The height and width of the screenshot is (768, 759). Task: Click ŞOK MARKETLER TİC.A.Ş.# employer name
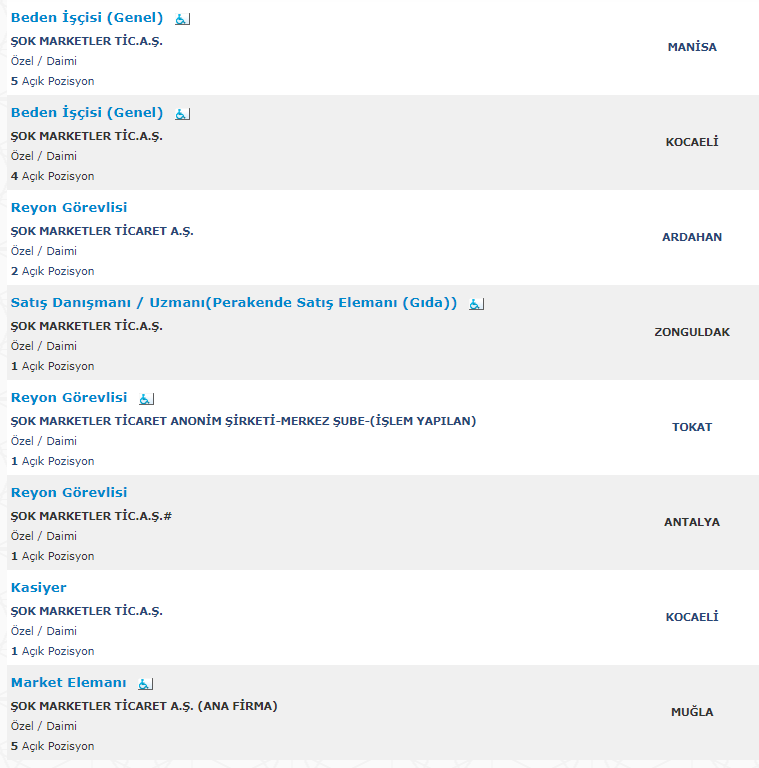click(91, 516)
